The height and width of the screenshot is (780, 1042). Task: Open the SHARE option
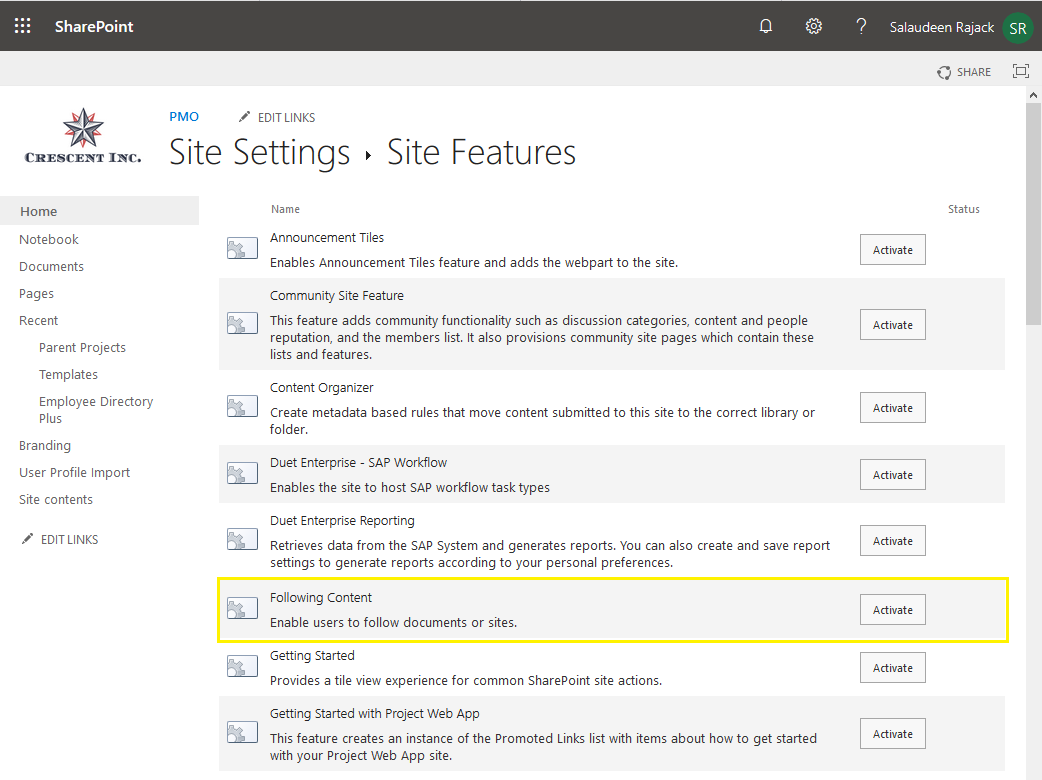[964, 71]
